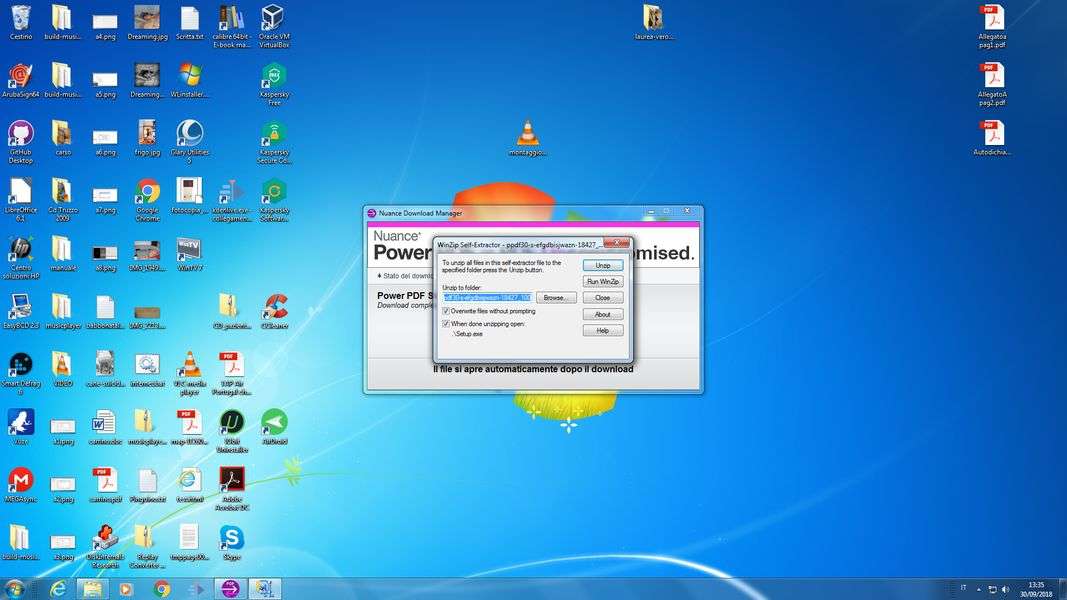Switch to Nuance Download Manager taskbar button

click(x=231, y=588)
